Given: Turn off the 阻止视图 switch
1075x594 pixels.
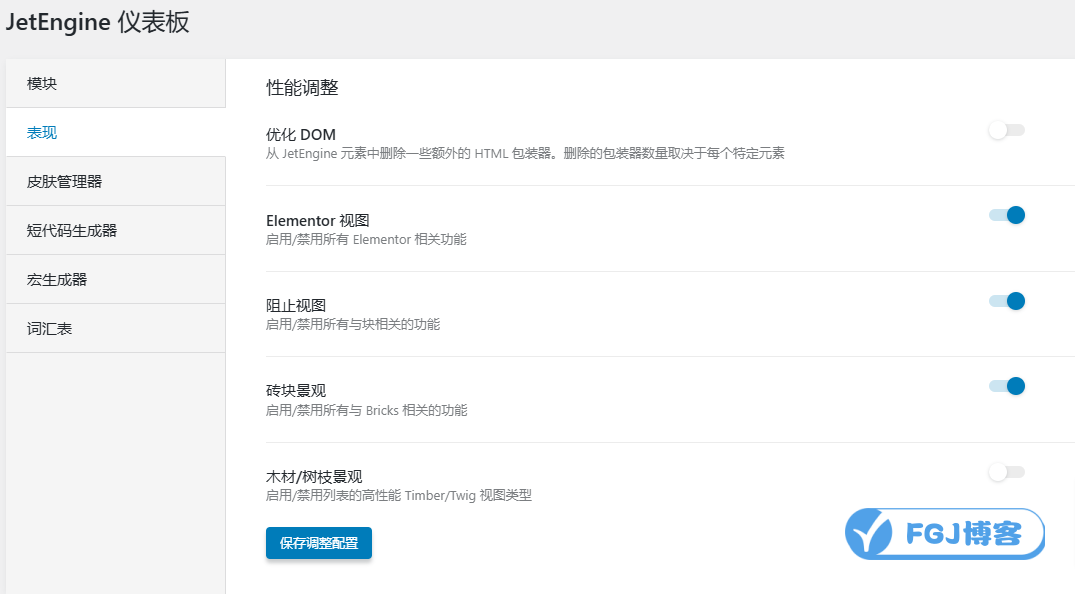Looking at the screenshot, I should point(1006,301).
